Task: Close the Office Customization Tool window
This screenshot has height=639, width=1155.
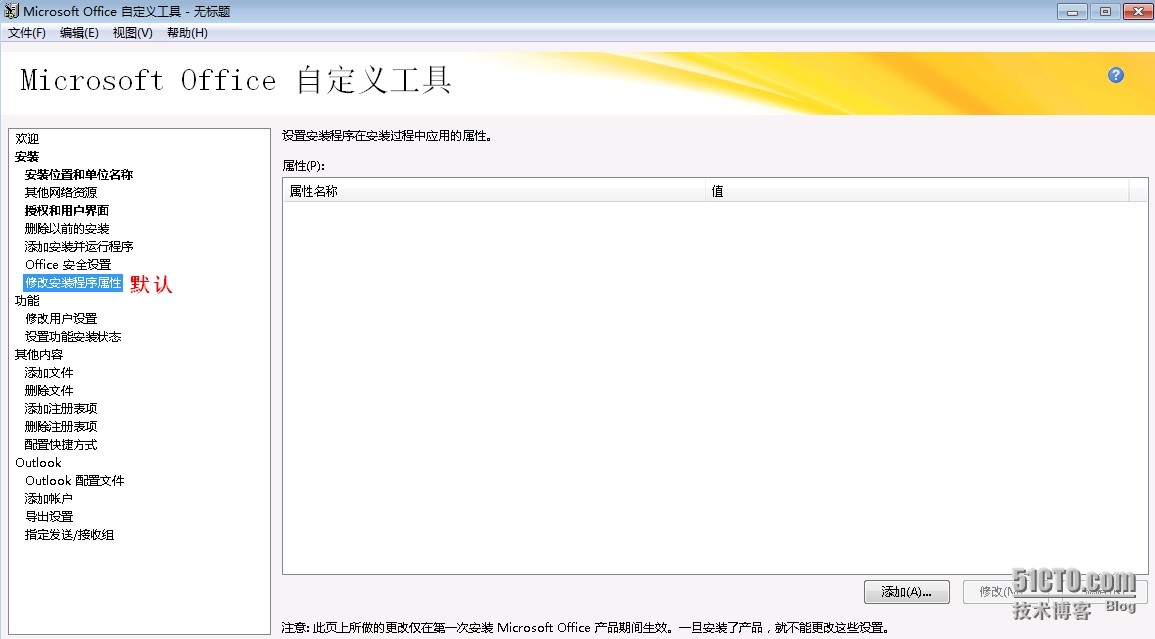Action: click(x=1138, y=12)
